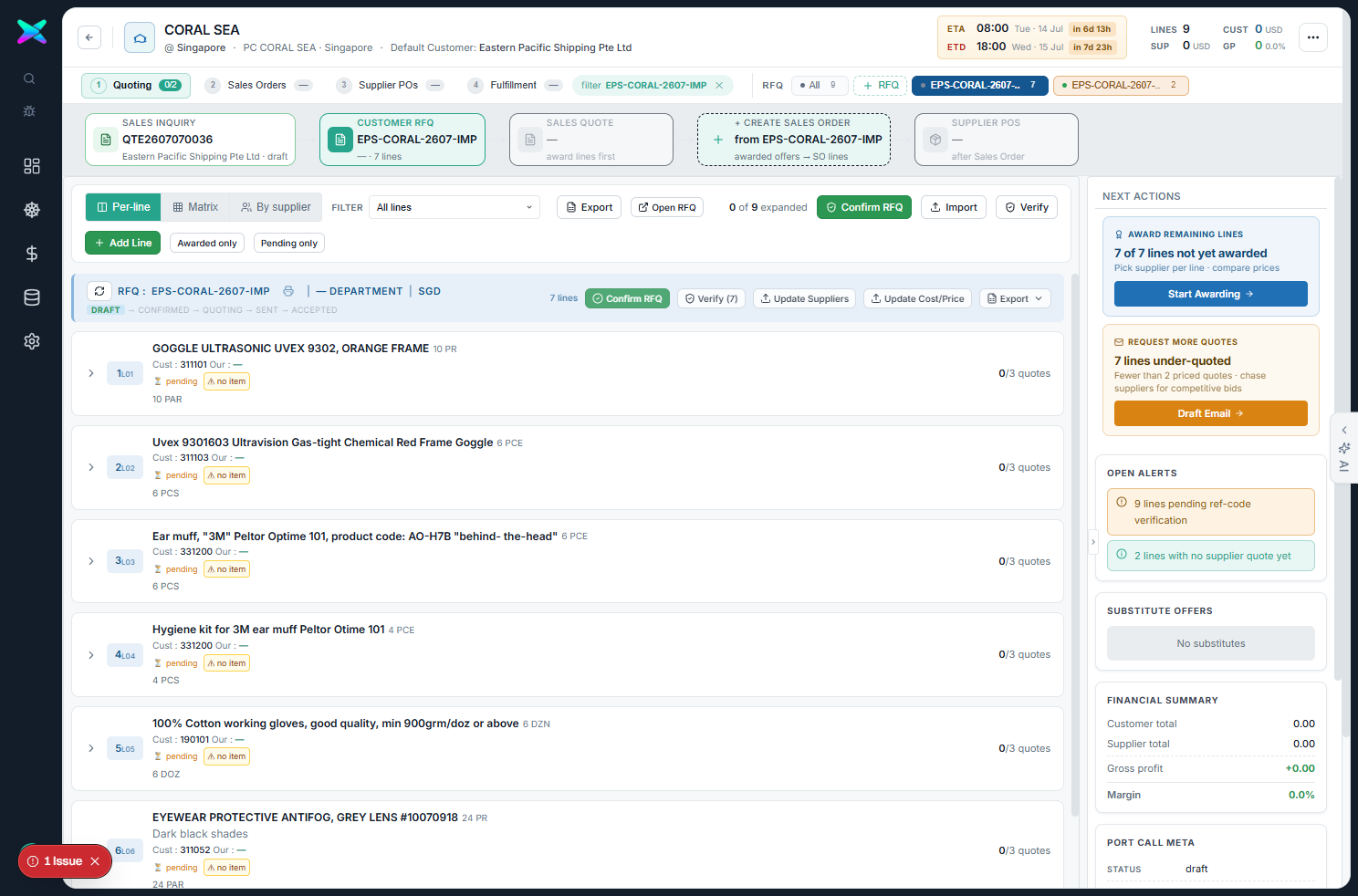Click the top toolbar Export button
This screenshot has height=896, width=1358.
pyautogui.click(x=589, y=207)
